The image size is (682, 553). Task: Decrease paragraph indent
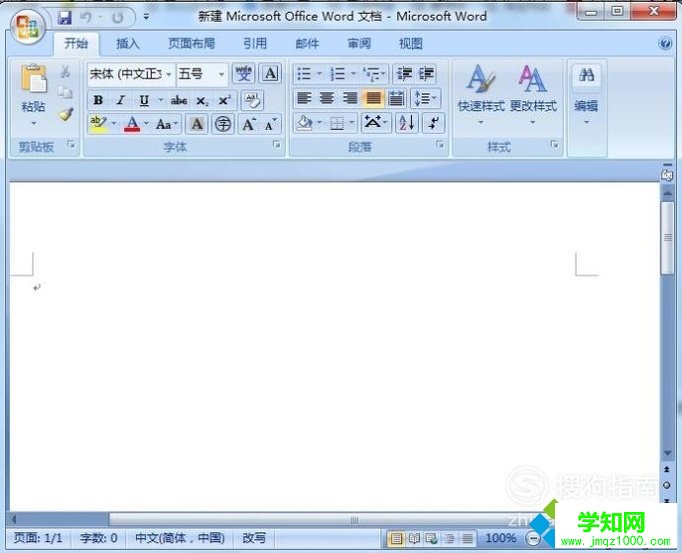(x=404, y=74)
